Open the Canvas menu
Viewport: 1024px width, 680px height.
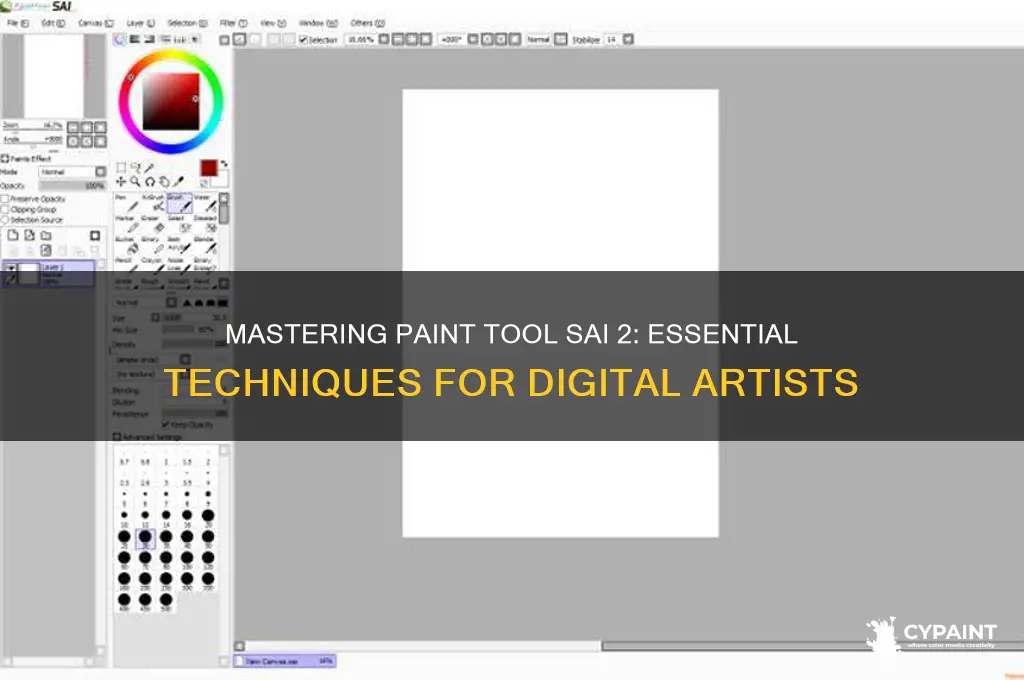coord(95,23)
